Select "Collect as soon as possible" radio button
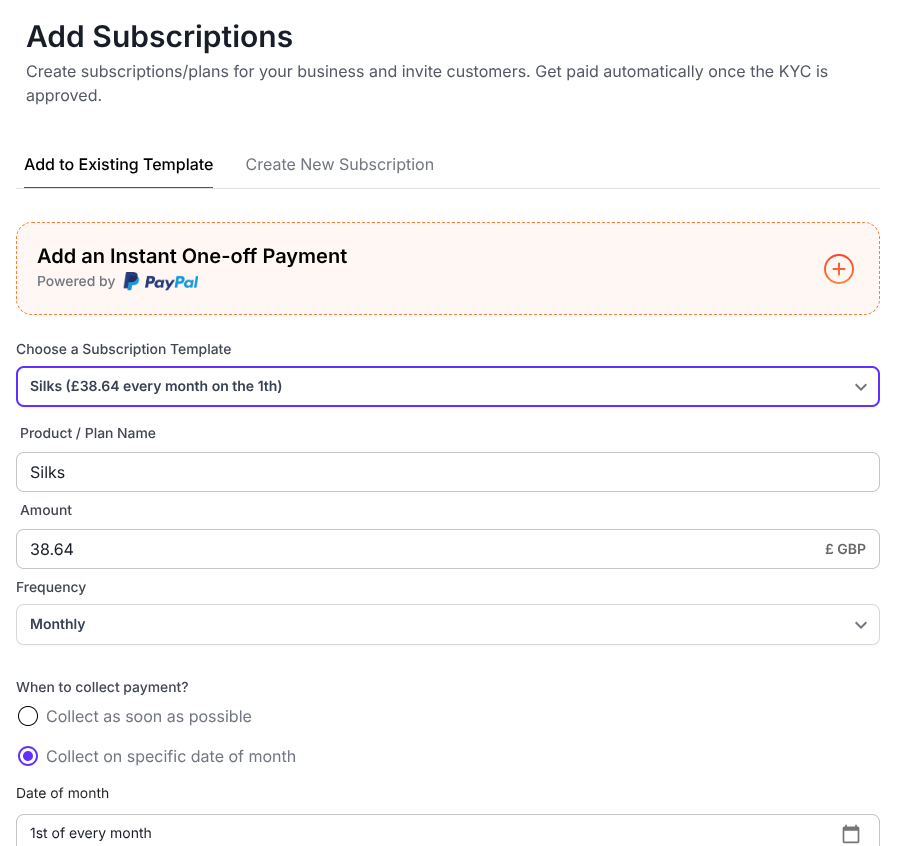The image size is (903, 846). (x=28, y=716)
